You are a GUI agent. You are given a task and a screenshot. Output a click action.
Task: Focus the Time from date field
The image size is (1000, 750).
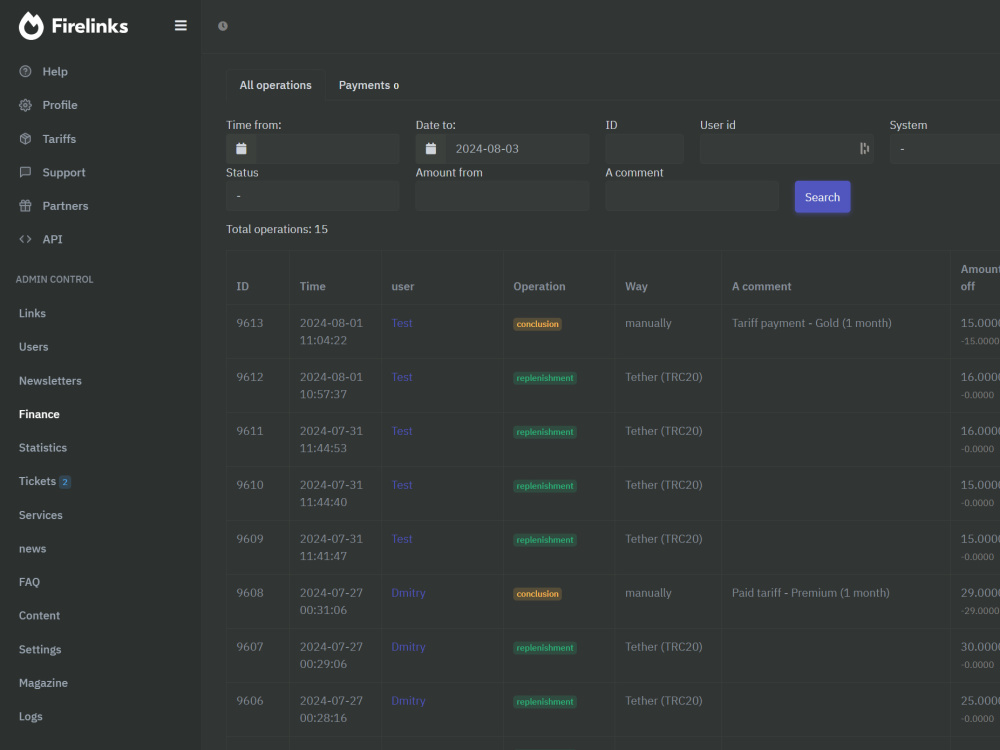click(328, 149)
